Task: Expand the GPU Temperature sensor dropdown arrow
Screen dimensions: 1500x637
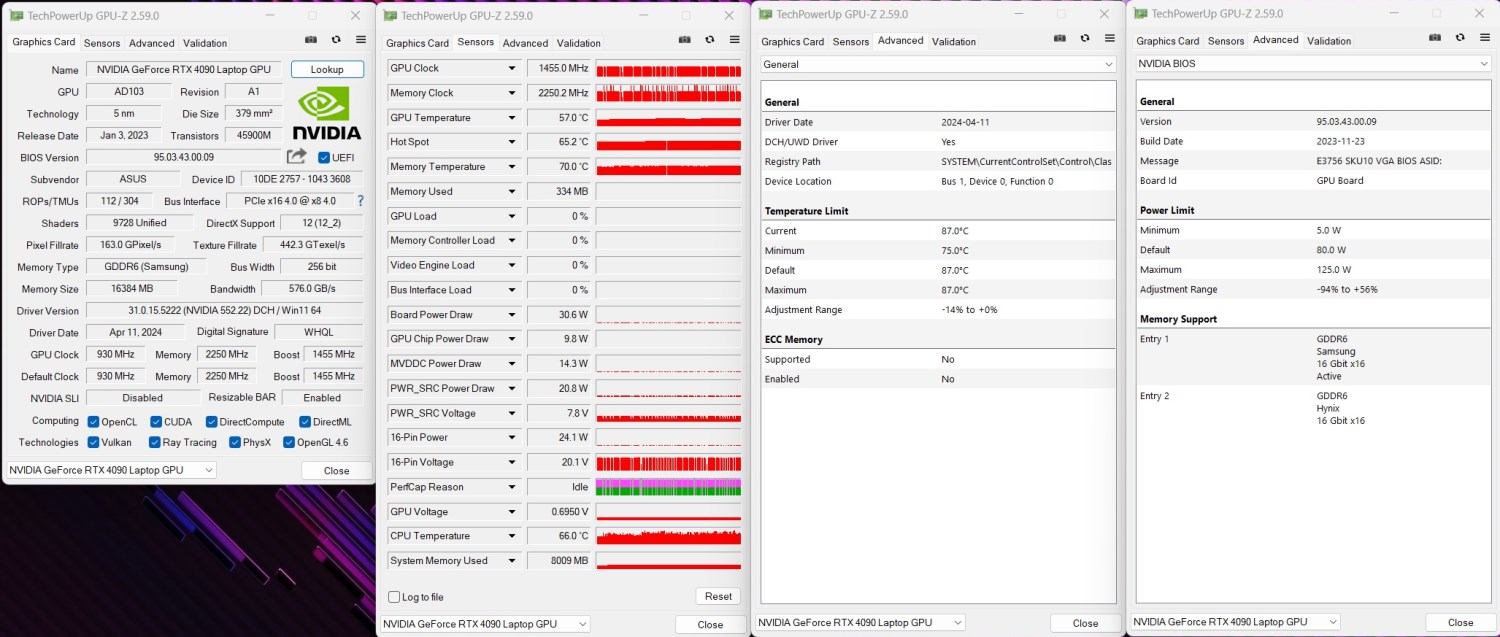Action: click(512, 118)
